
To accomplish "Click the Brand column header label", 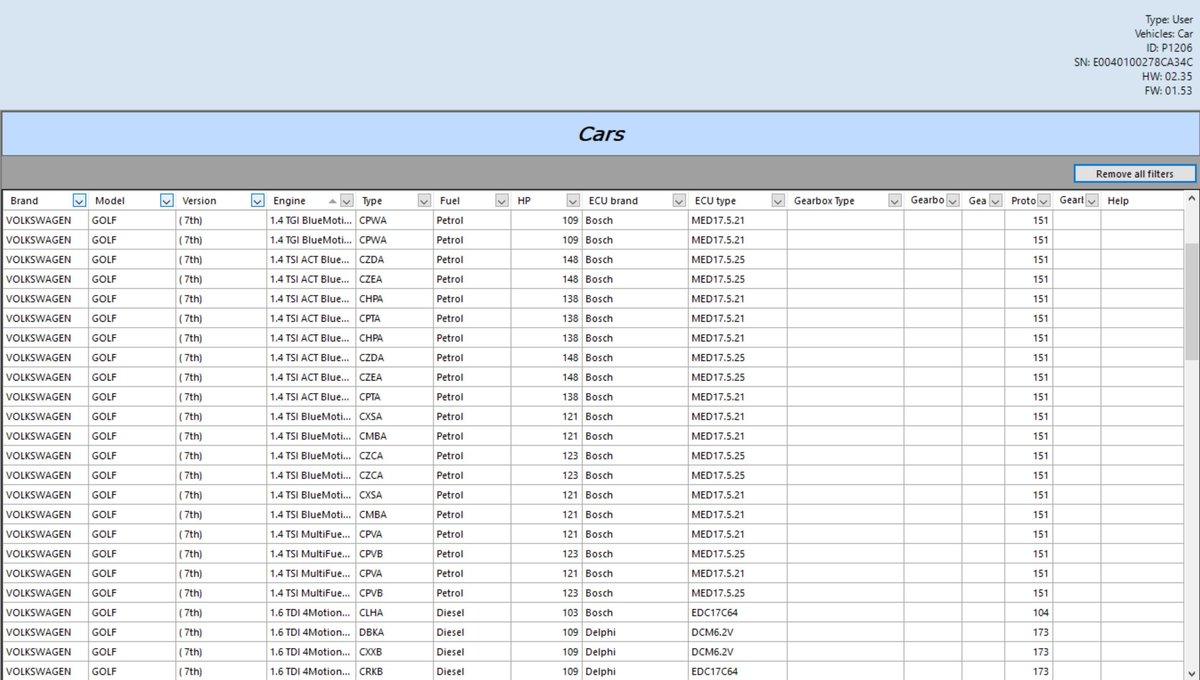I will tap(25, 201).
